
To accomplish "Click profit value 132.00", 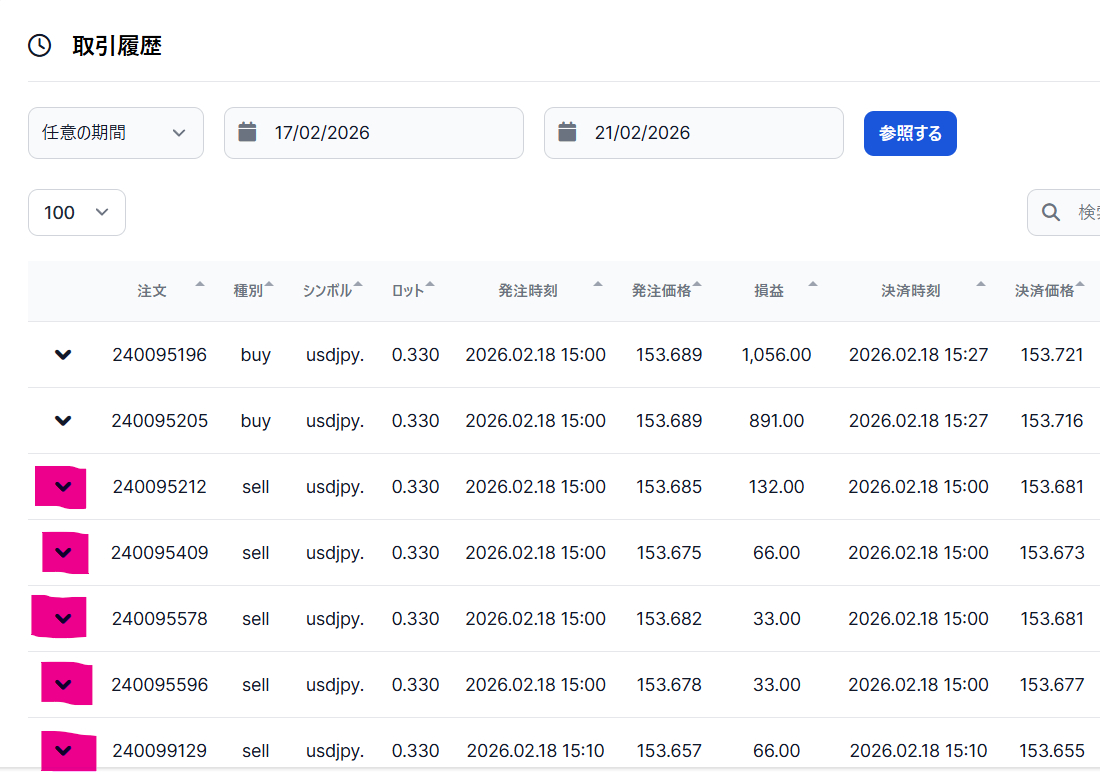I will click(776, 487).
